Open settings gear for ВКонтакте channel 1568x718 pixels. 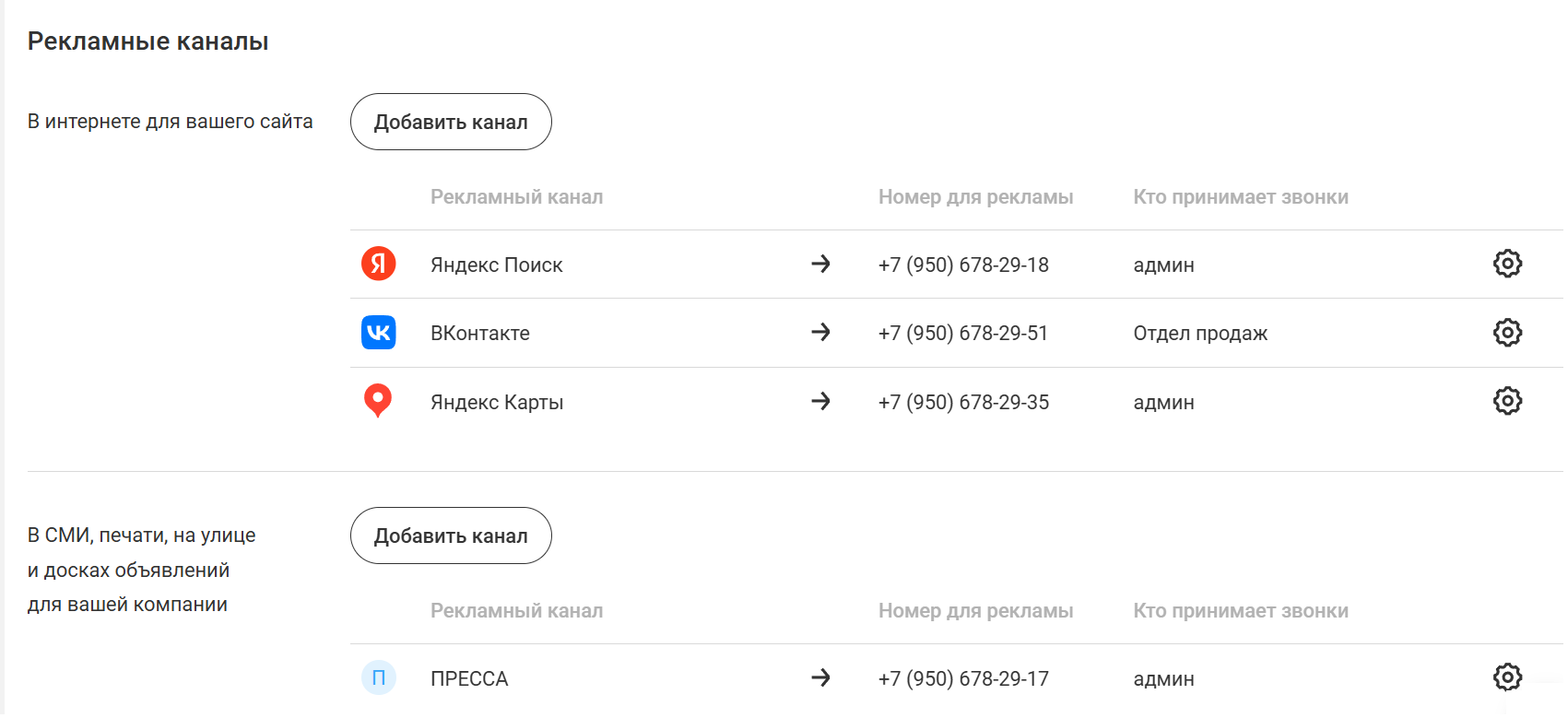pos(1507,333)
